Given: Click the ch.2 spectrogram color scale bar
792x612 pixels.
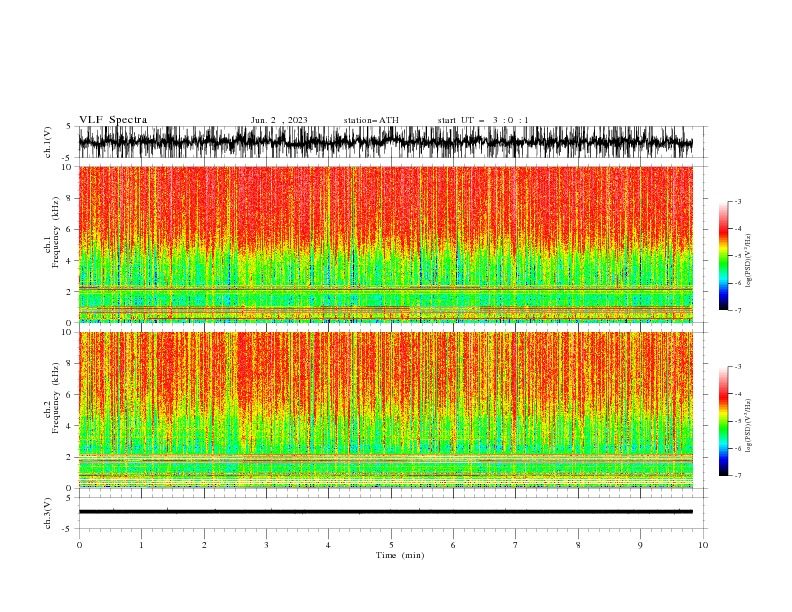Looking at the screenshot, I should coord(723,421).
